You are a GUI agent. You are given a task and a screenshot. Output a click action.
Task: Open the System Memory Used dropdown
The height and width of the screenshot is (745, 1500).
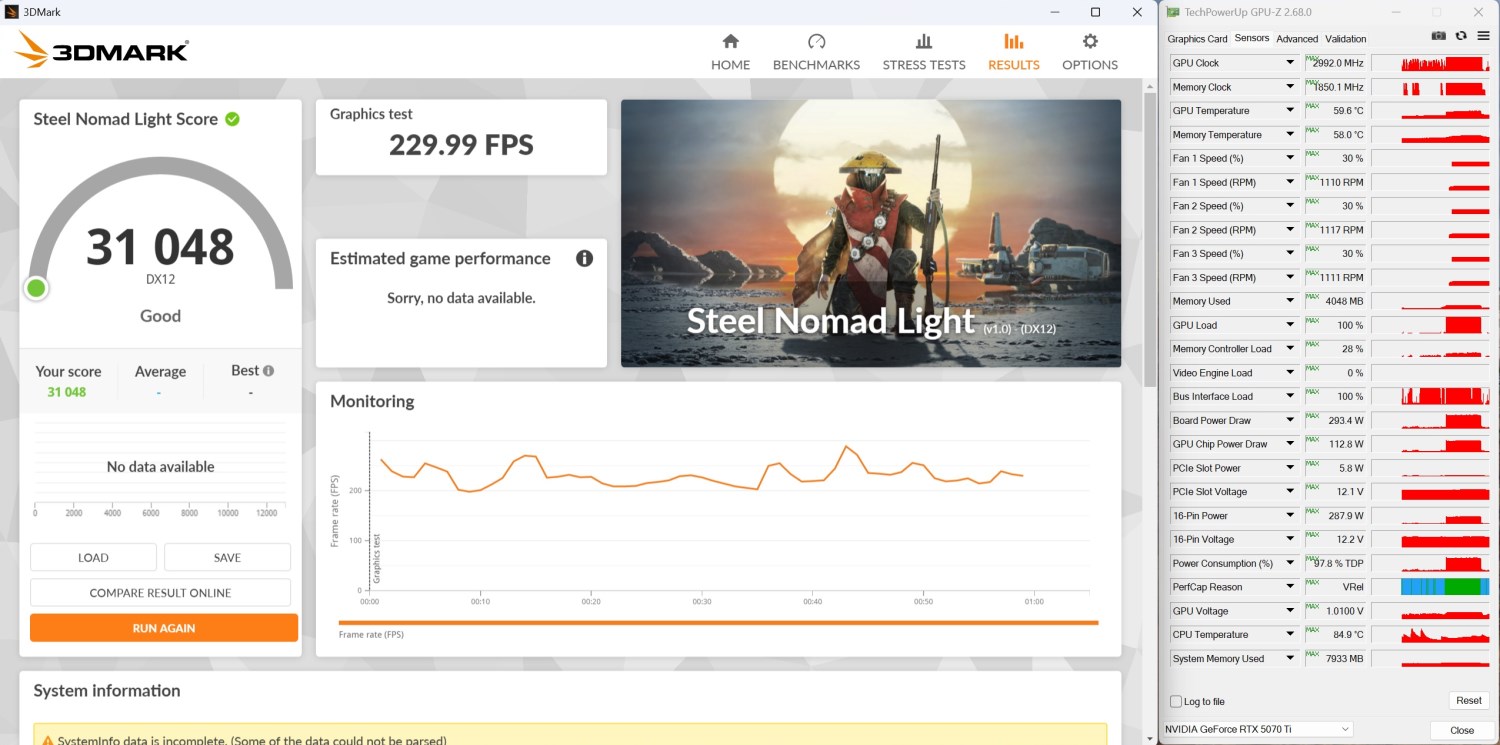1290,659
